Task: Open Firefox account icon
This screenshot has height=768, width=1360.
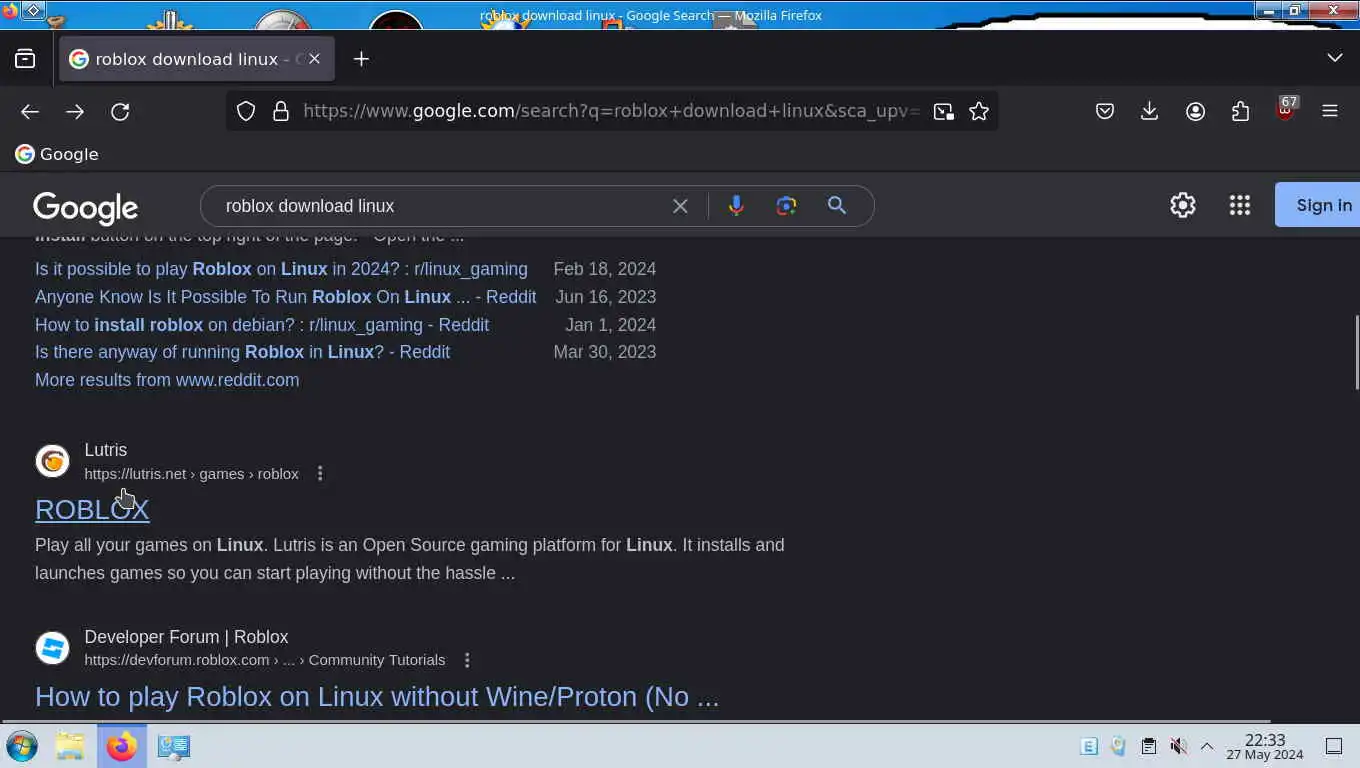Action: click(1195, 111)
